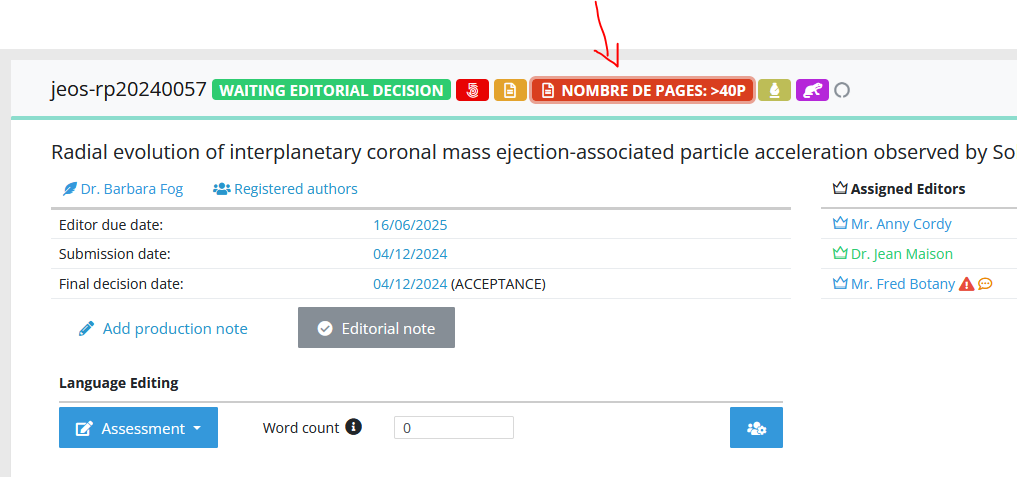
Task: Click the crown icon next to Anny Cordy
Action: pos(840,223)
